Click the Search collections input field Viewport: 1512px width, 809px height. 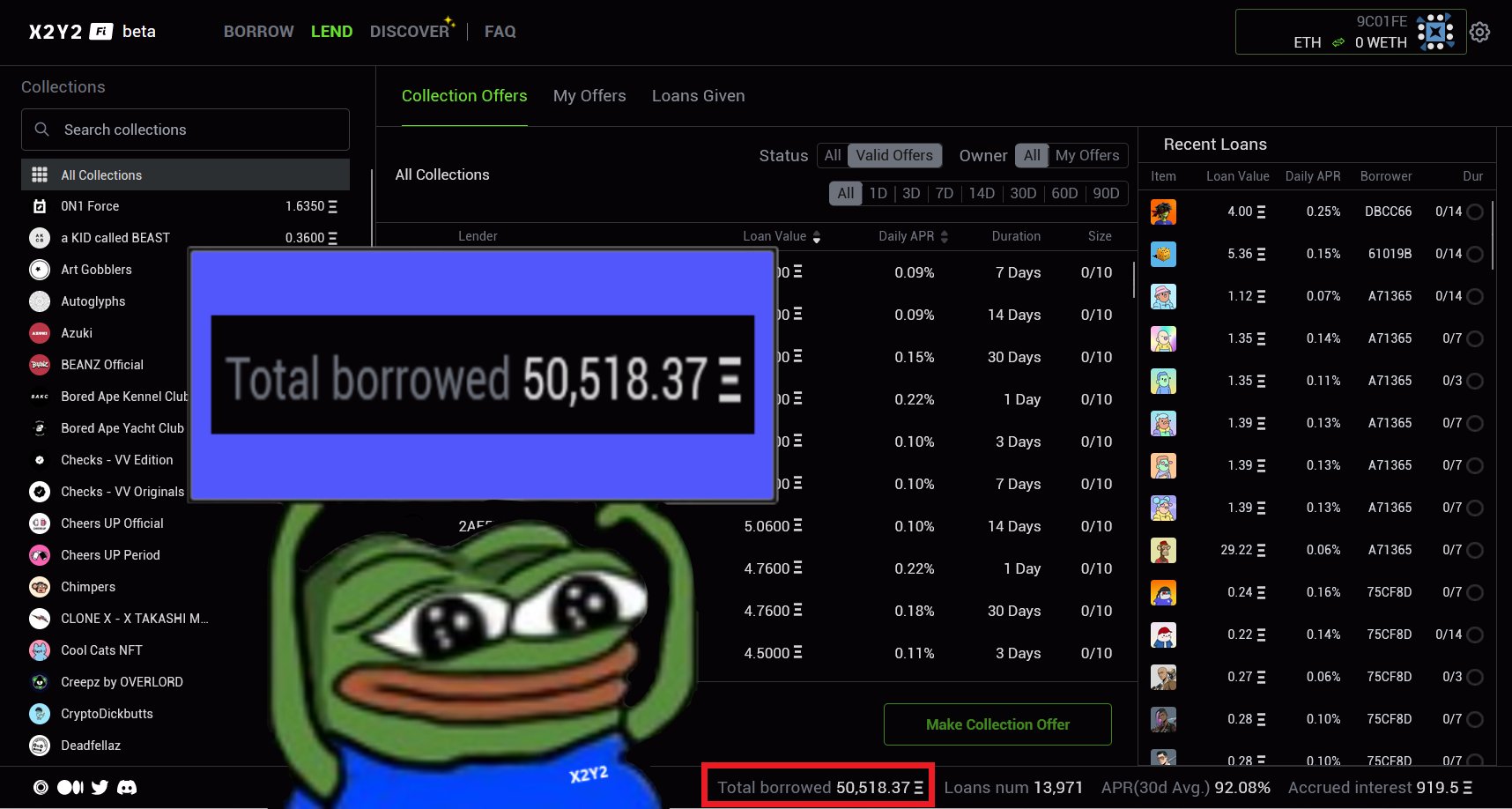(185, 130)
